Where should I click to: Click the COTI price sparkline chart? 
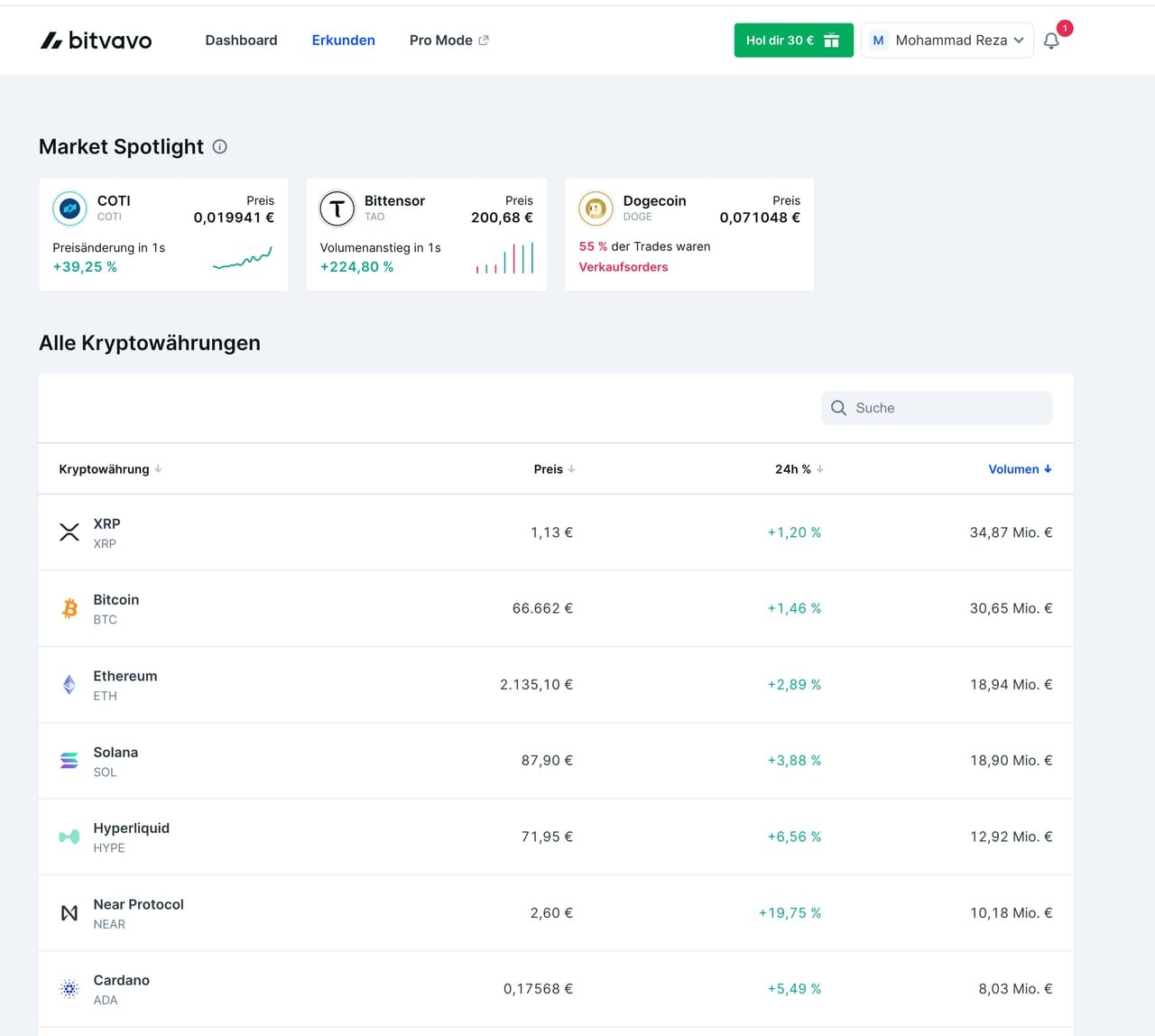(242, 258)
